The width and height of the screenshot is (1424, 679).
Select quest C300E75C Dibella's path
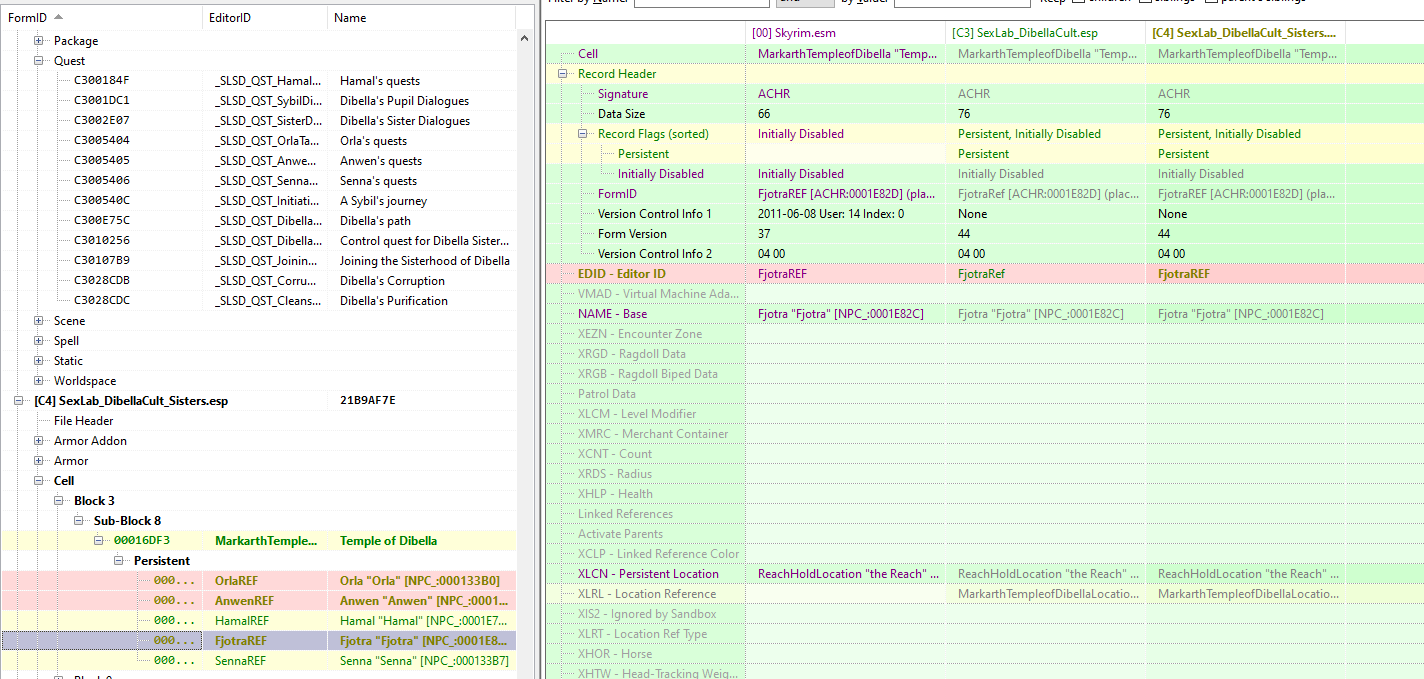tap(258, 221)
